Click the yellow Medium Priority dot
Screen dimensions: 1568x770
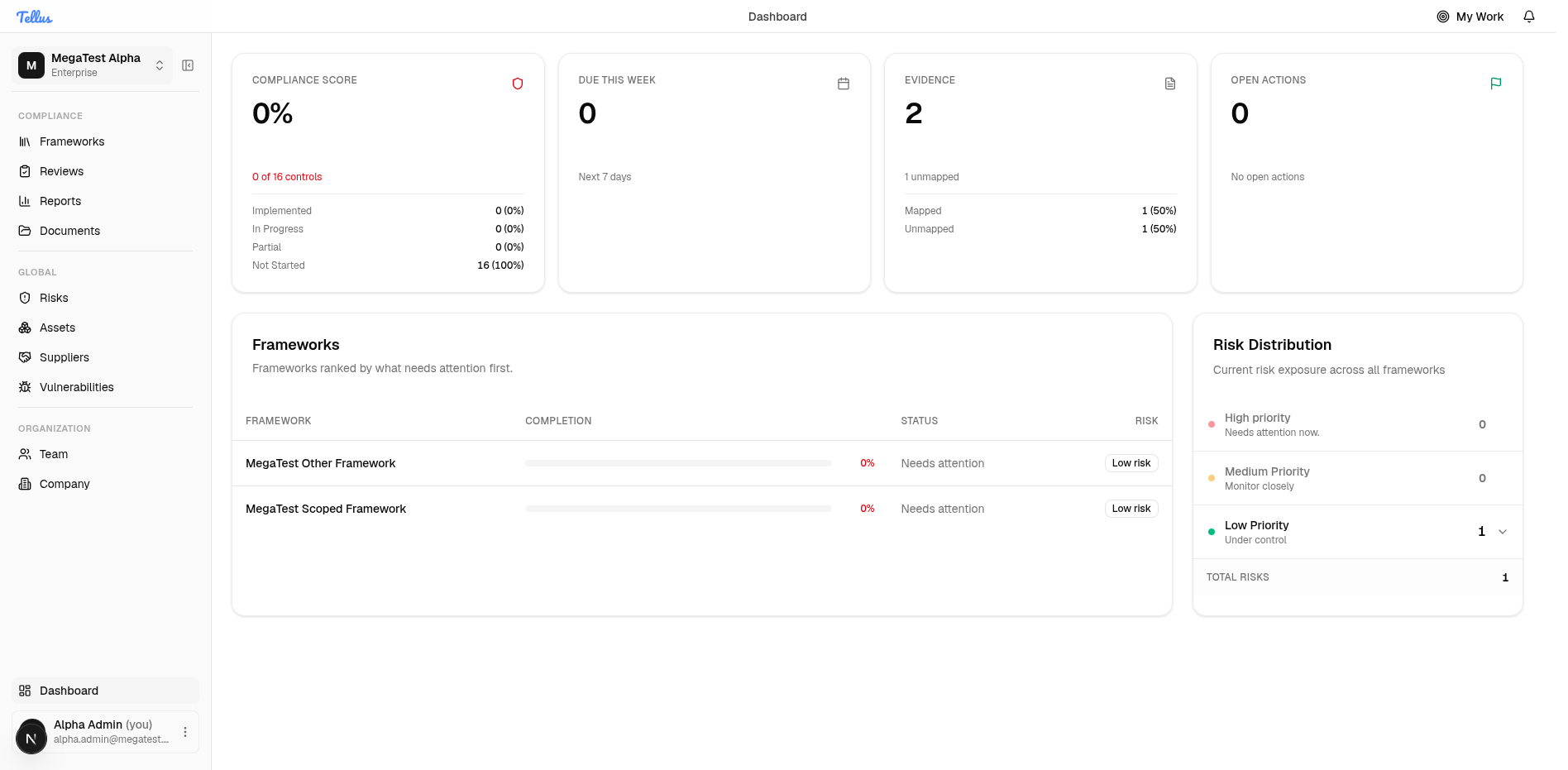tap(1212, 478)
